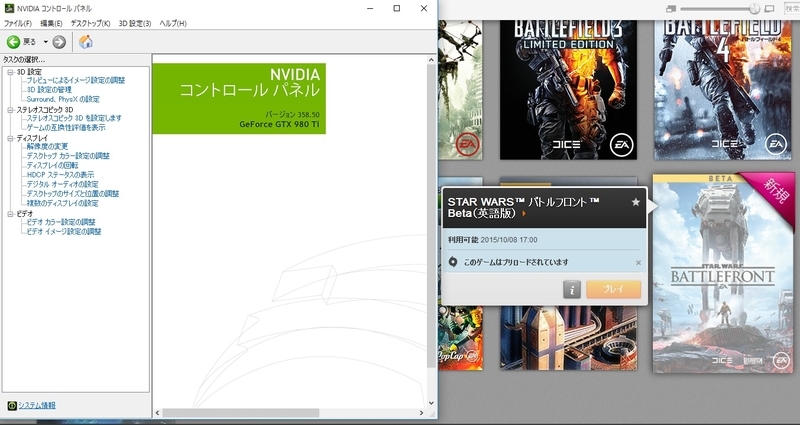Select デスクトップのサイズと位置の調整
This screenshot has height=425, width=800.
72,193
